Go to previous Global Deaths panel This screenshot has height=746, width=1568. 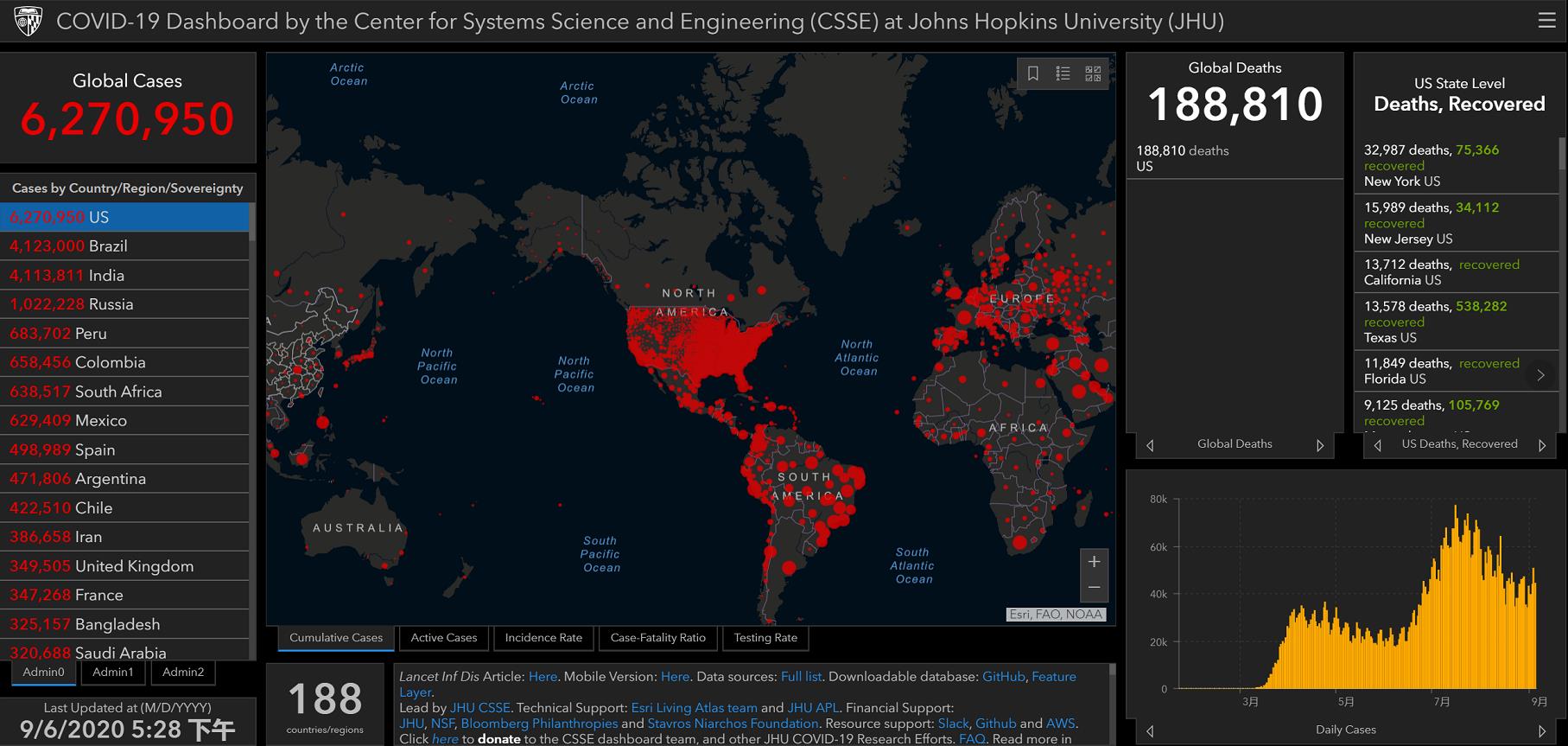click(1150, 445)
